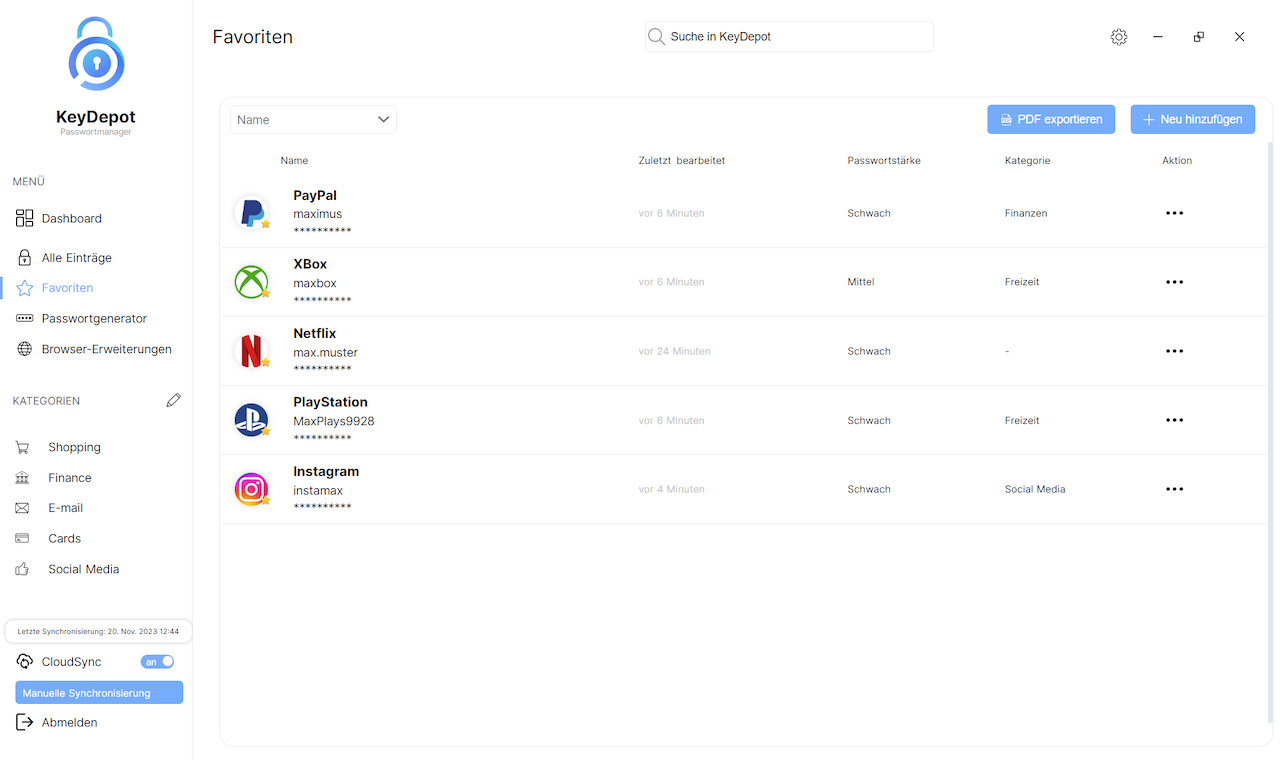Click the Instagram entry logo icon
This screenshot has width=1280, height=760.
pyautogui.click(x=251, y=489)
